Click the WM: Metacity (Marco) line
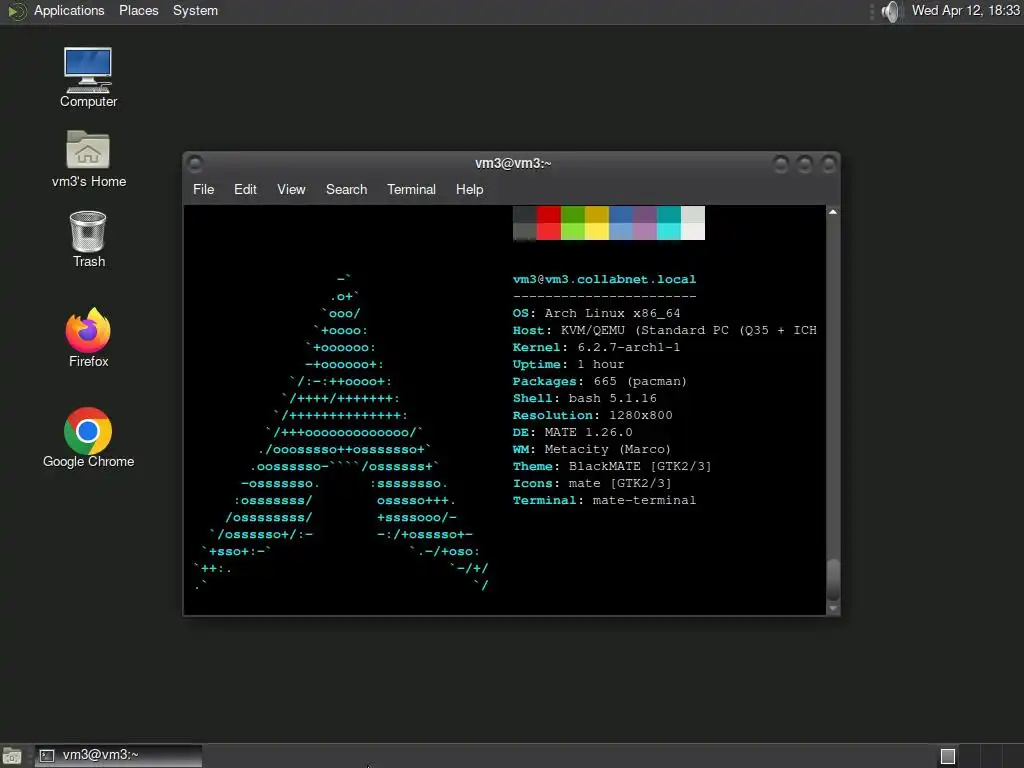This screenshot has height=768, width=1024. click(x=592, y=449)
